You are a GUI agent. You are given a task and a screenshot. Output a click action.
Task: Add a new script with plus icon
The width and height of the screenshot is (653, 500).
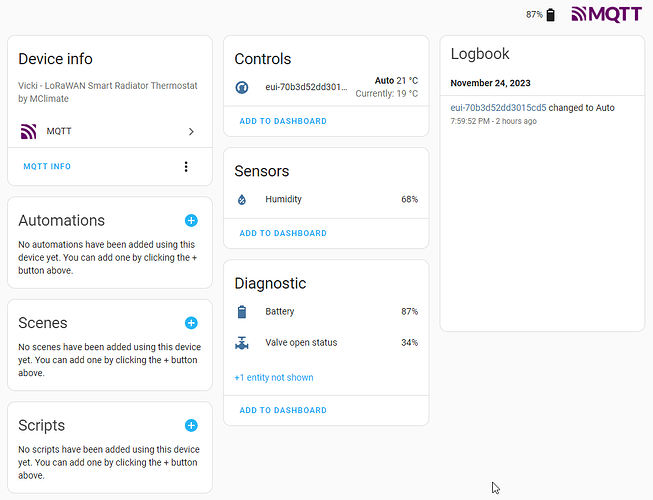[x=191, y=426]
